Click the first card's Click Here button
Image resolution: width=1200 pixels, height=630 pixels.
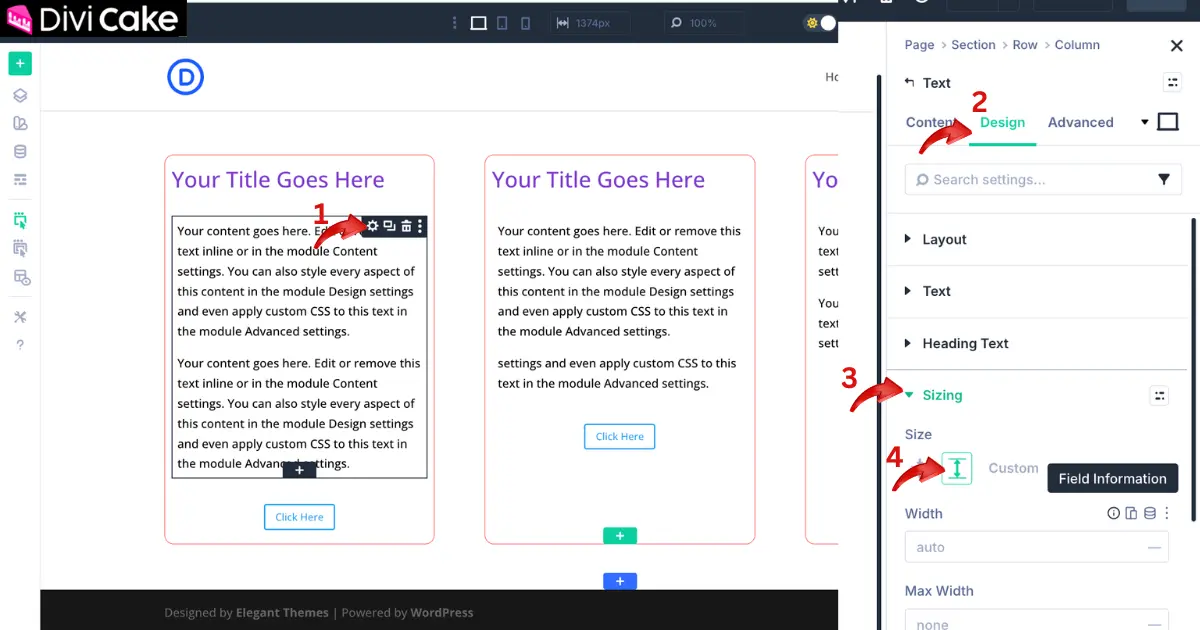tap(299, 517)
